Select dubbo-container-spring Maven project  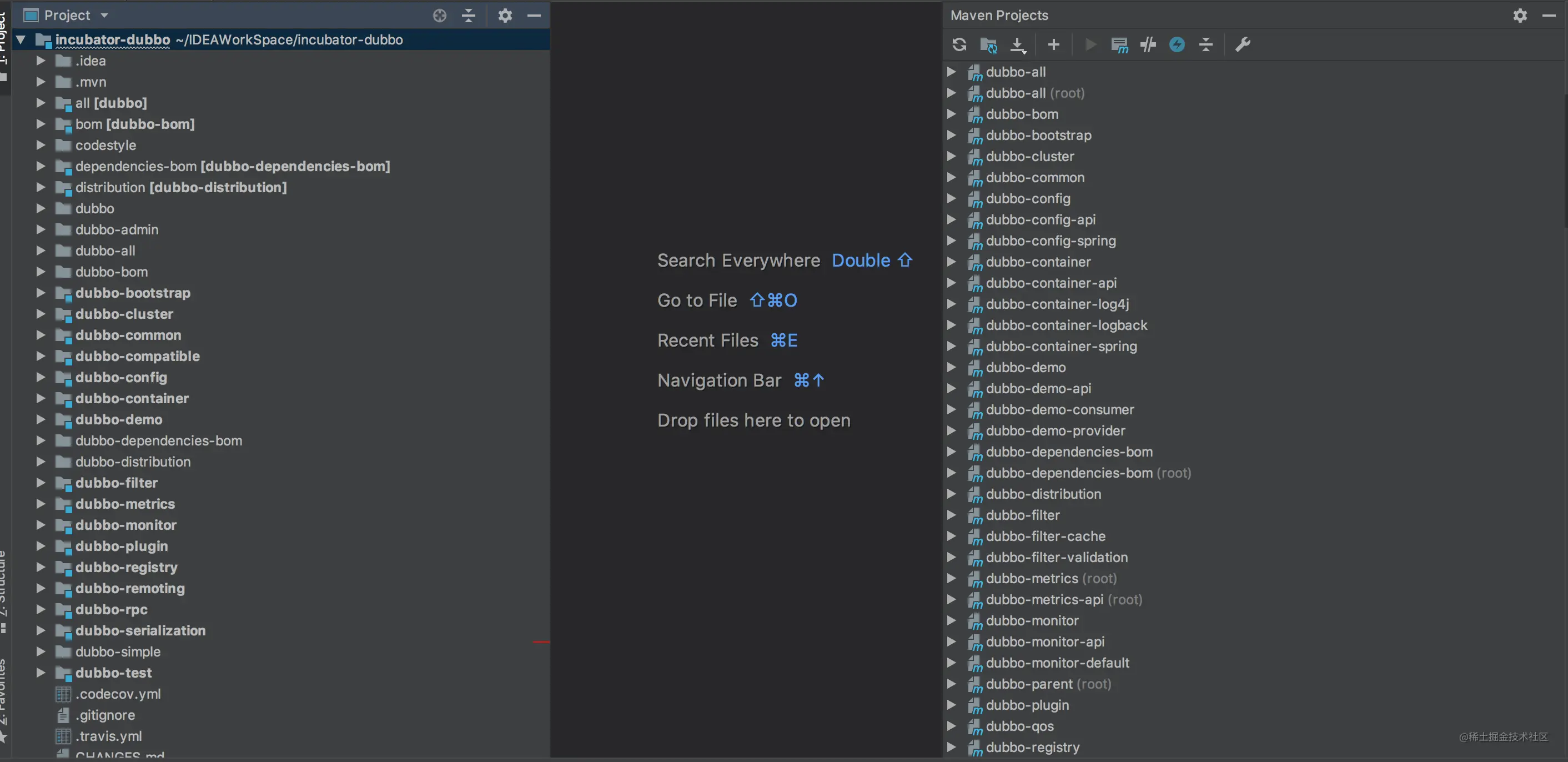1061,347
